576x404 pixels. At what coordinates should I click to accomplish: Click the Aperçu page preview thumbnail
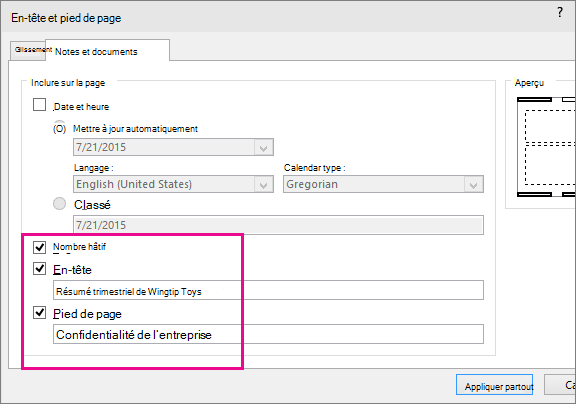point(546,147)
